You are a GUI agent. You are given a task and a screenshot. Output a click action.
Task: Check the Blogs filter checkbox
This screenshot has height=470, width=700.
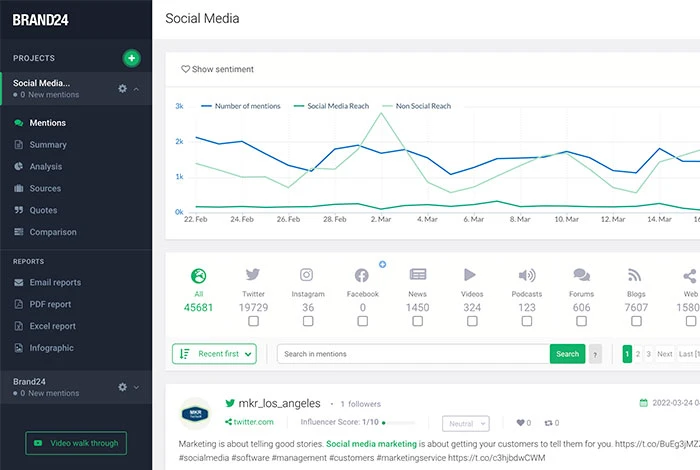coord(635,321)
